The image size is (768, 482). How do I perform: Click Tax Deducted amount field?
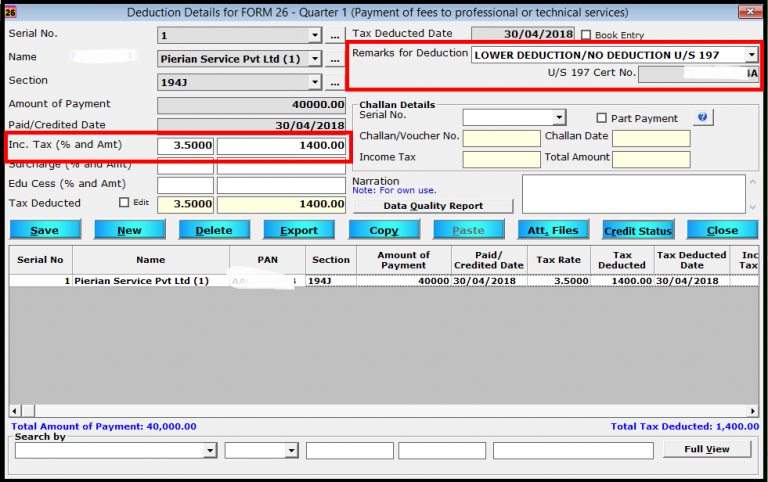pos(281,204)
